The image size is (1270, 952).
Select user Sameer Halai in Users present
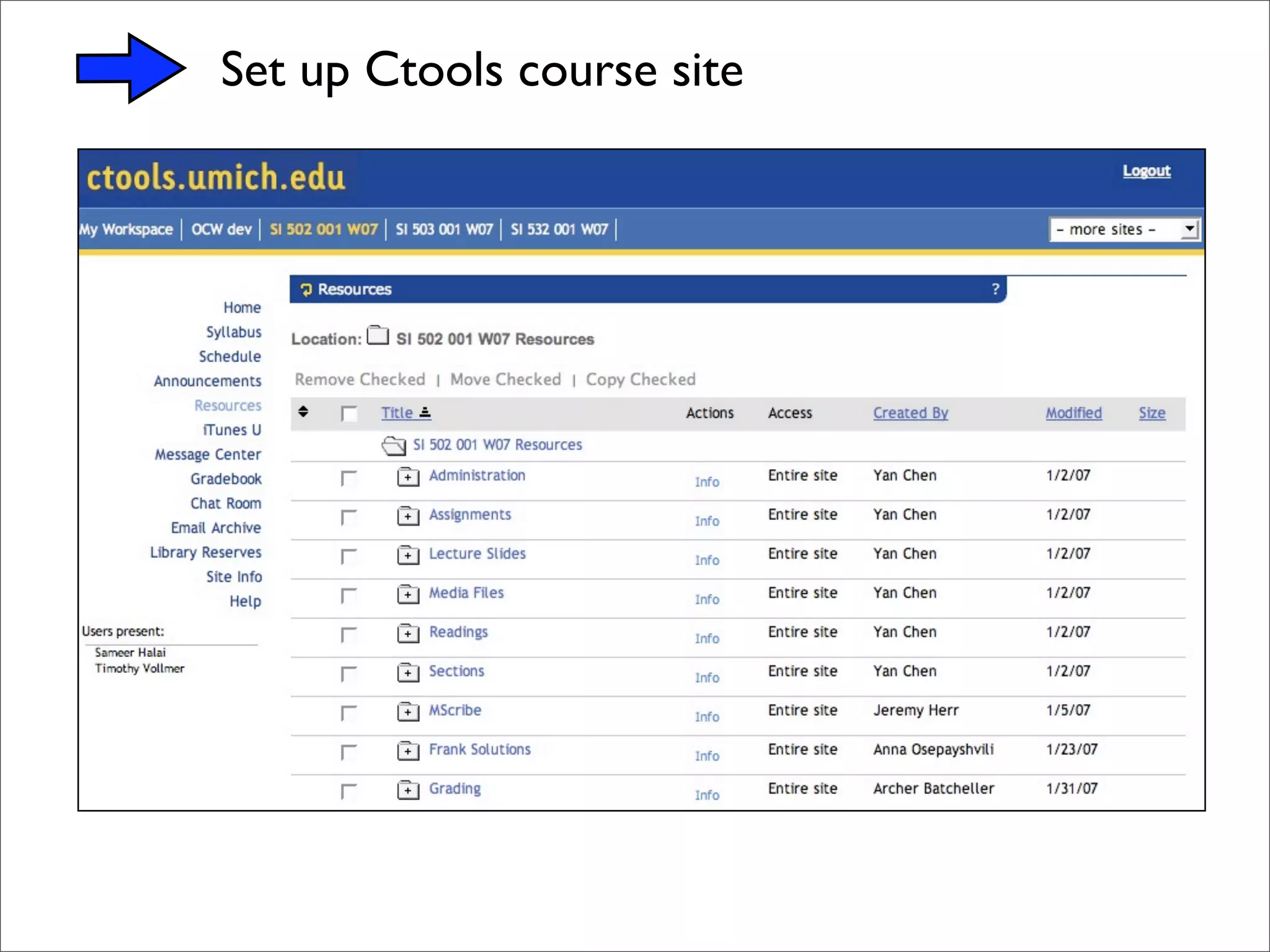pos(130,652)
